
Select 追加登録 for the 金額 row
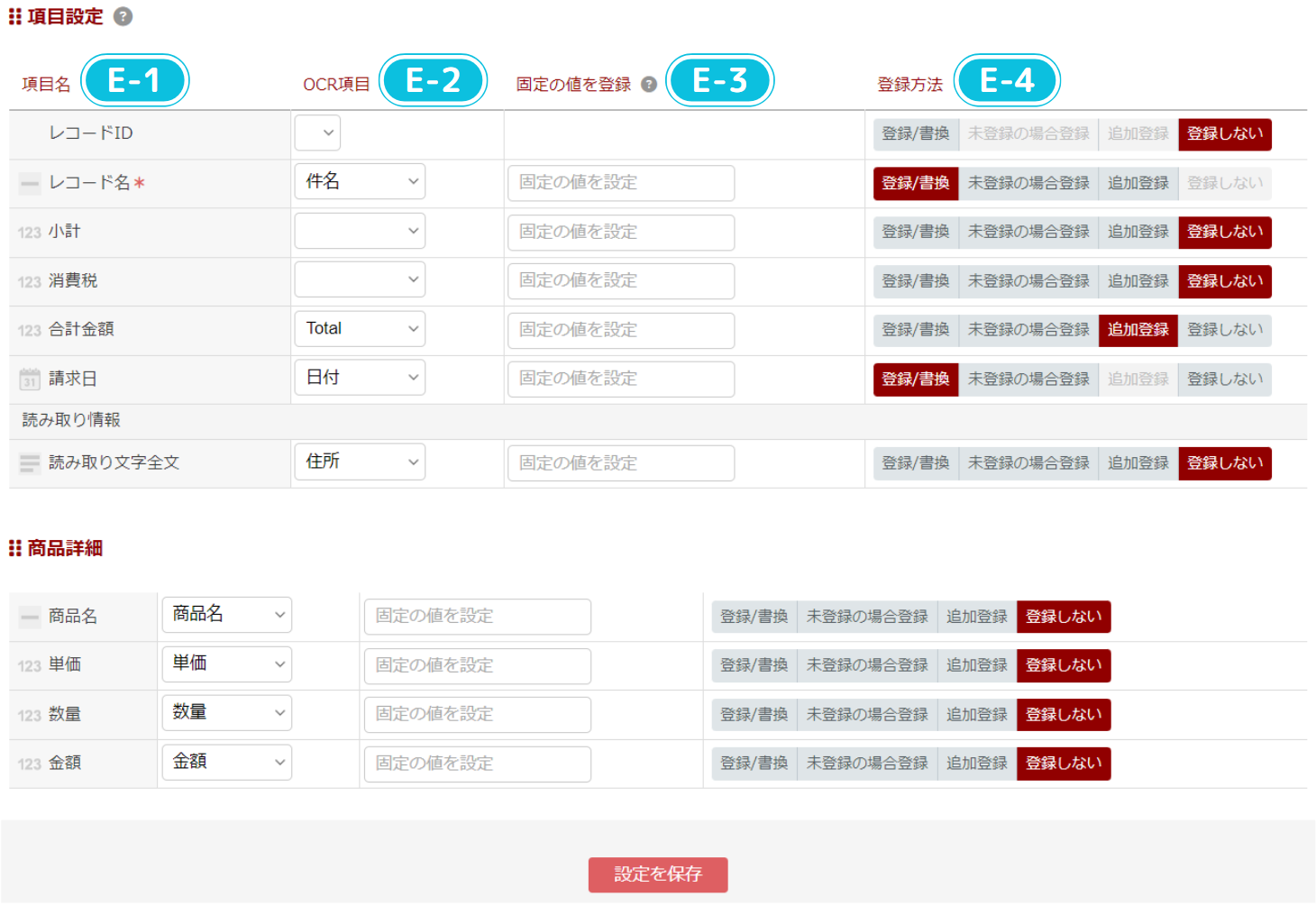click(976, 764)
